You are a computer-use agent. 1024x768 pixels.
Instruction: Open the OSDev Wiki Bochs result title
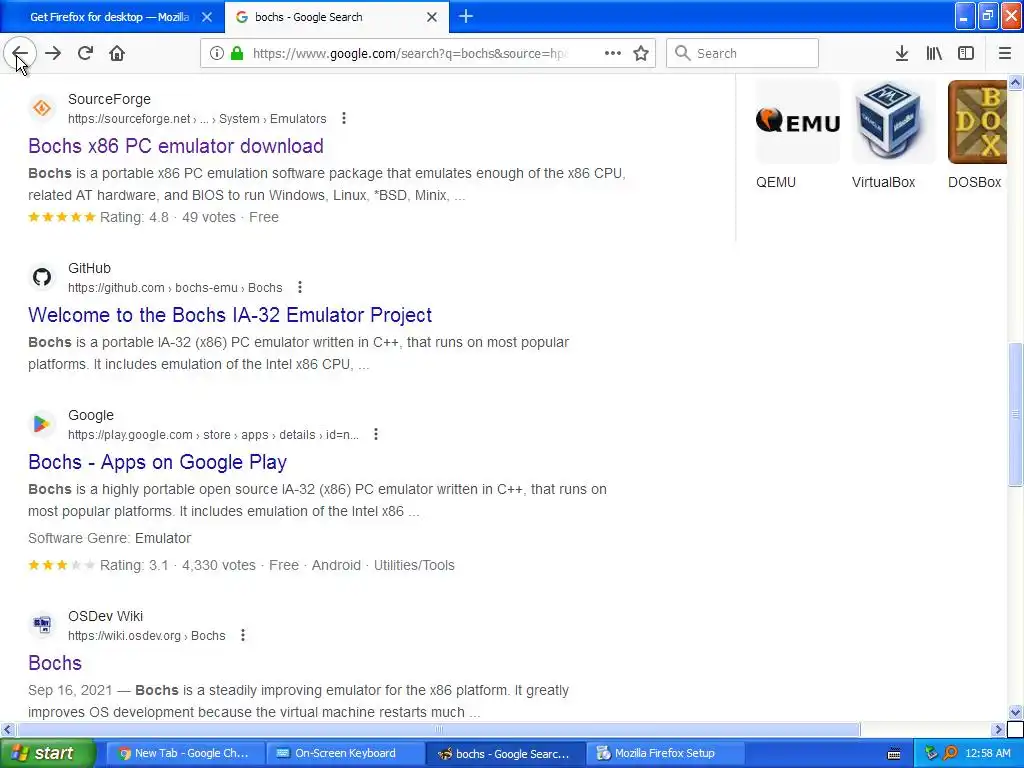[x=55, y=663]
